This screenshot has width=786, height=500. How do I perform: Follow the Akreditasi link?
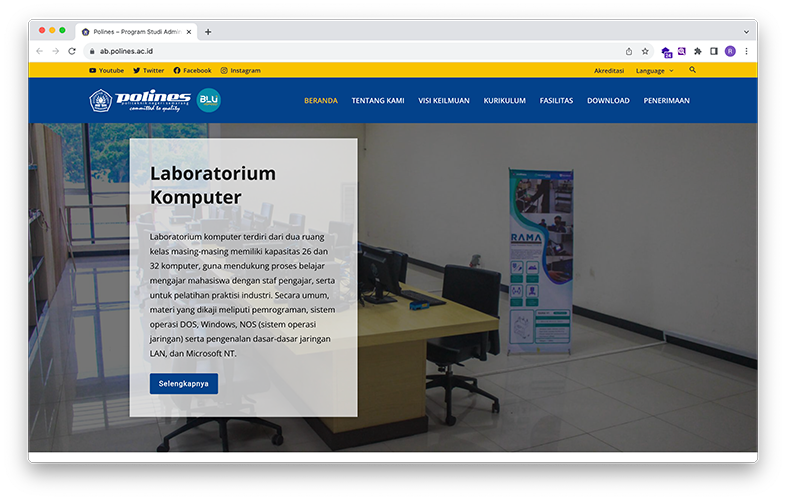tap(609, 71)
